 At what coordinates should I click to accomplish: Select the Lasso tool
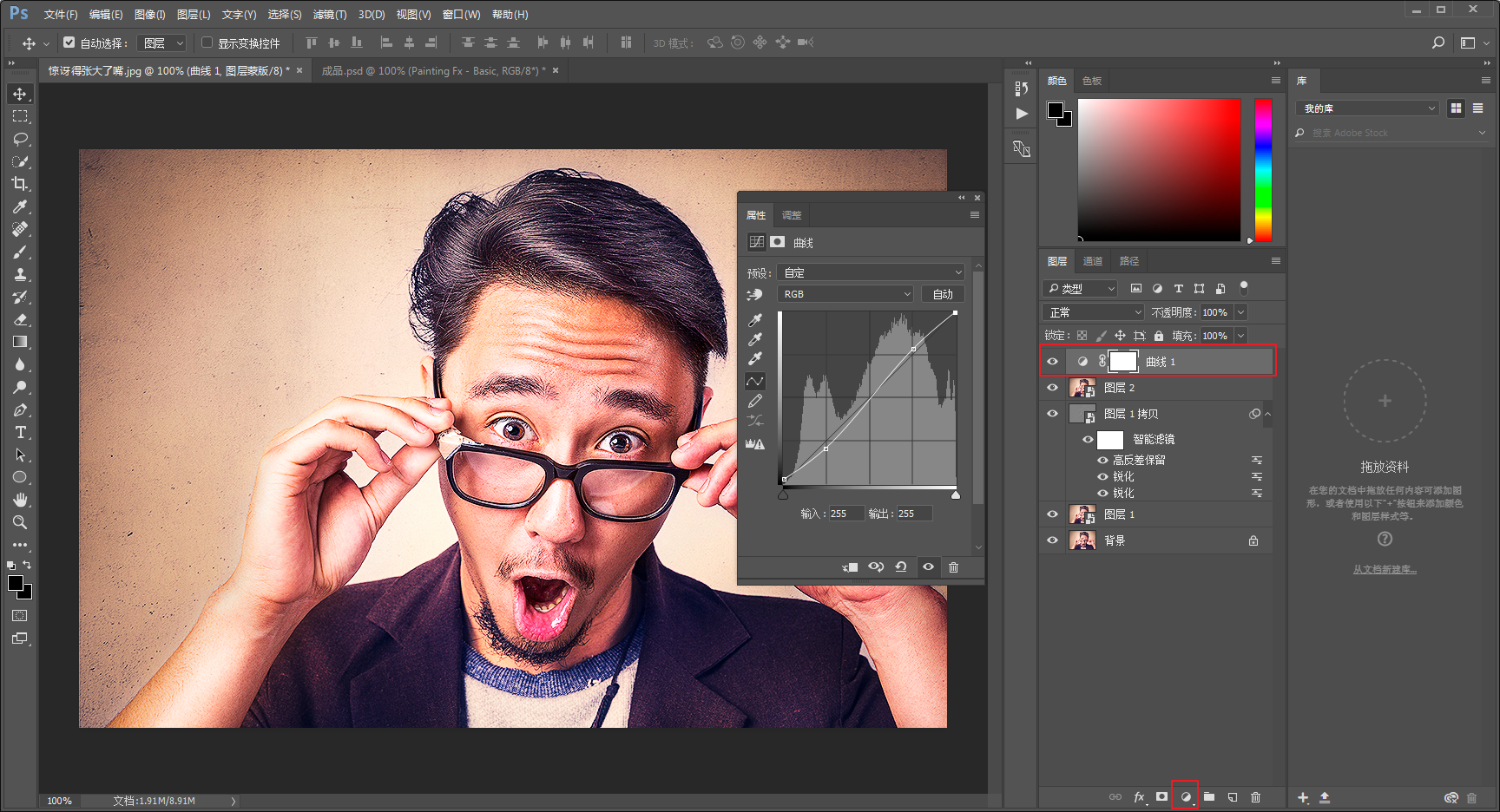coord(20,139)
